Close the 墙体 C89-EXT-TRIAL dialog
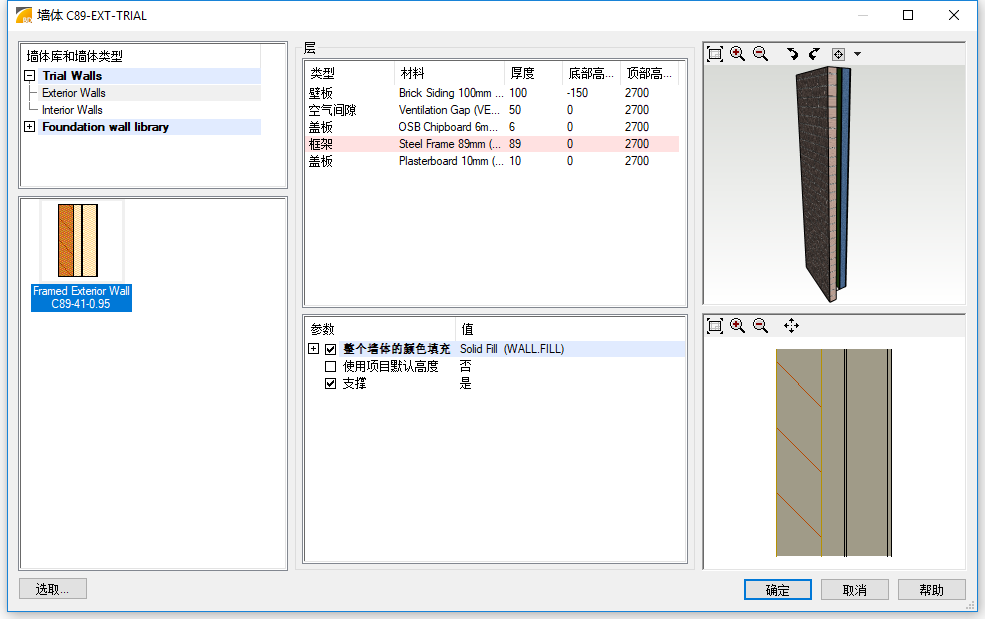This screenshot has width=985, height=619. pos(954,15)
